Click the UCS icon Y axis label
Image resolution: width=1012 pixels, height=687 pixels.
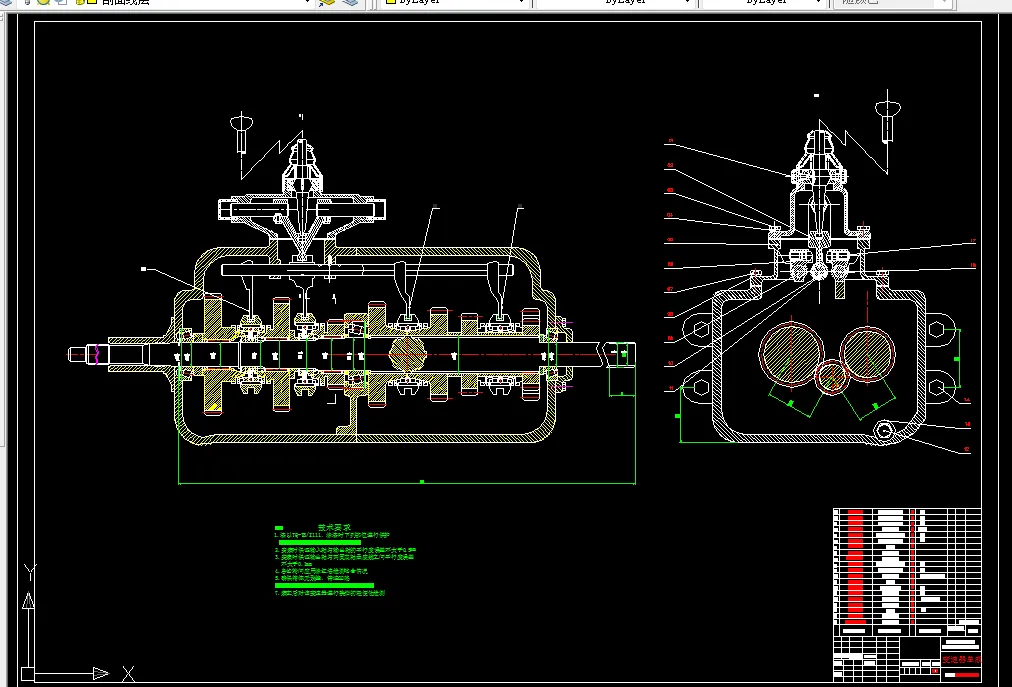tap(30, 572)
